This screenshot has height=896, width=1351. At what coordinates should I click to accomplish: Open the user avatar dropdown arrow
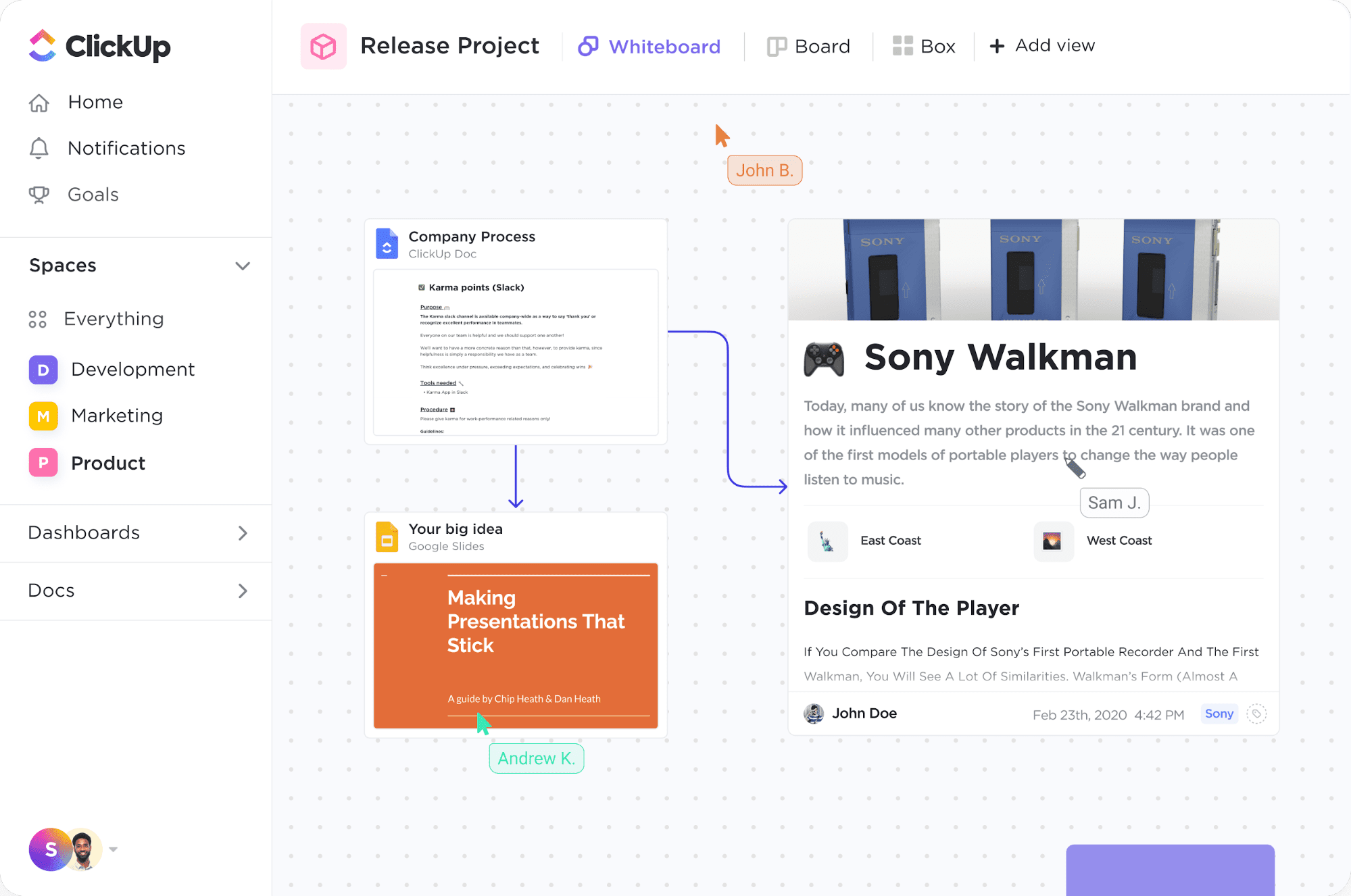[114, 849]
